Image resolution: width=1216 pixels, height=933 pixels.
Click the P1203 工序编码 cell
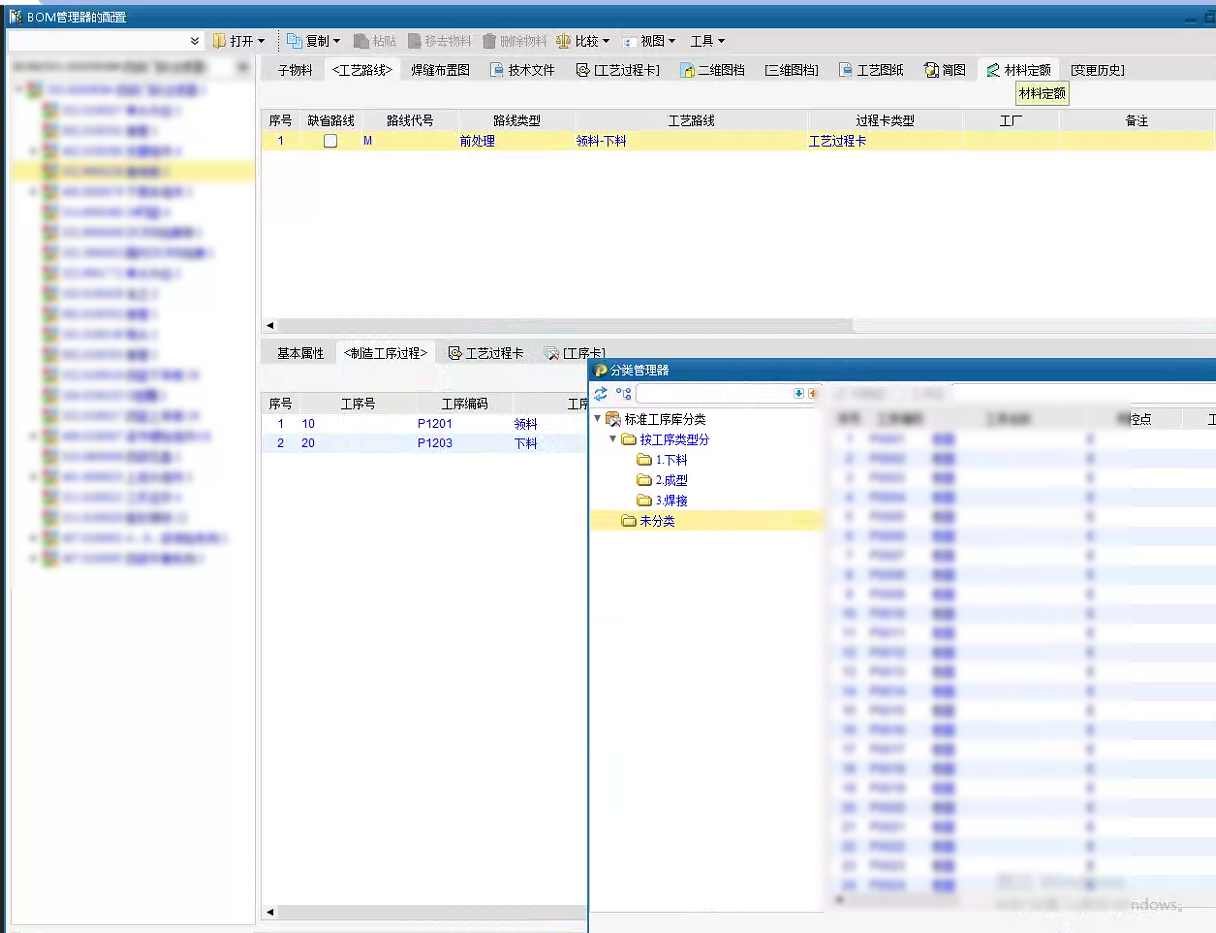435,443
